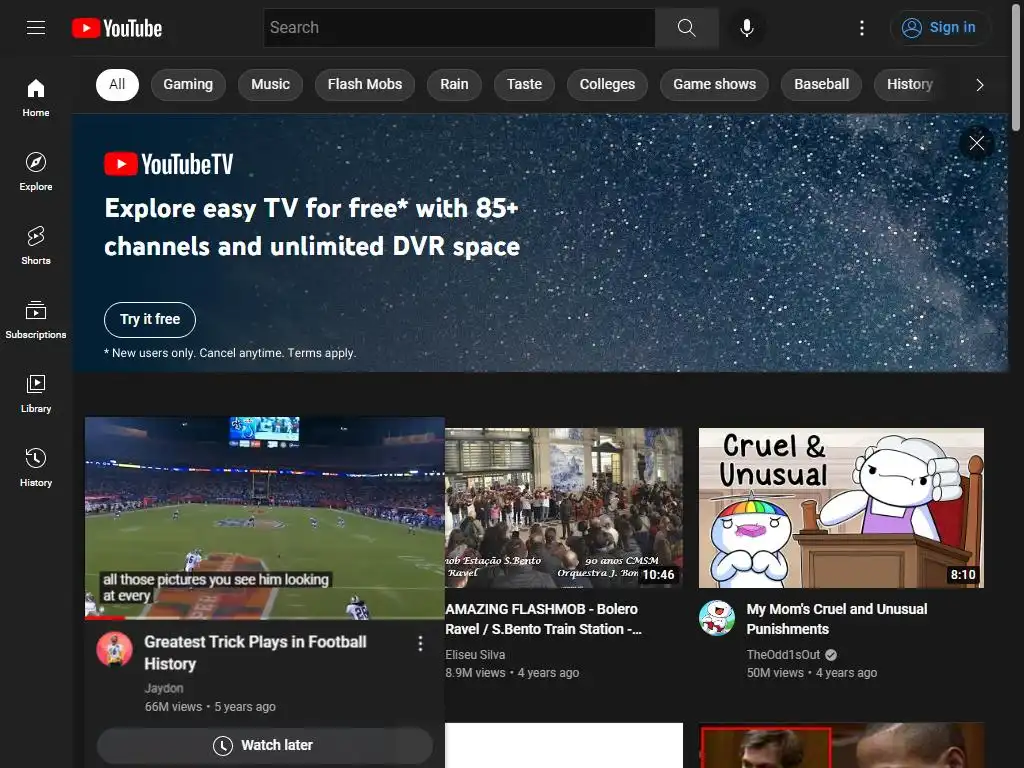1024x768 pixels.
Task: Open Shorts in sidebar
Action: [x=36, y=245]
